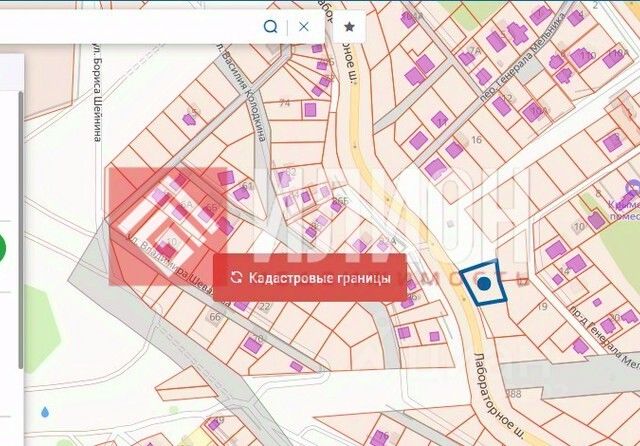Click the ул. Бориса Шейнина street label
The width and height of the screenshot is (640, 446).
tap(97, 95)
